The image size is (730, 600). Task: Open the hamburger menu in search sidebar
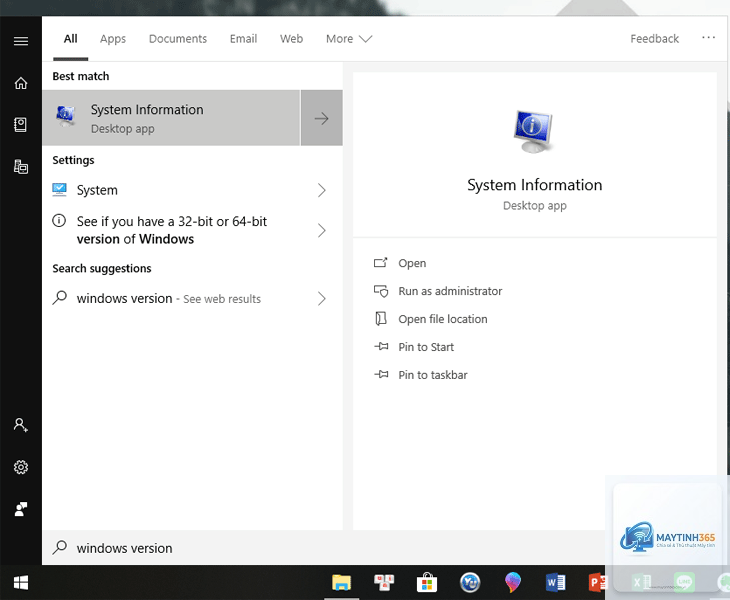20,41
